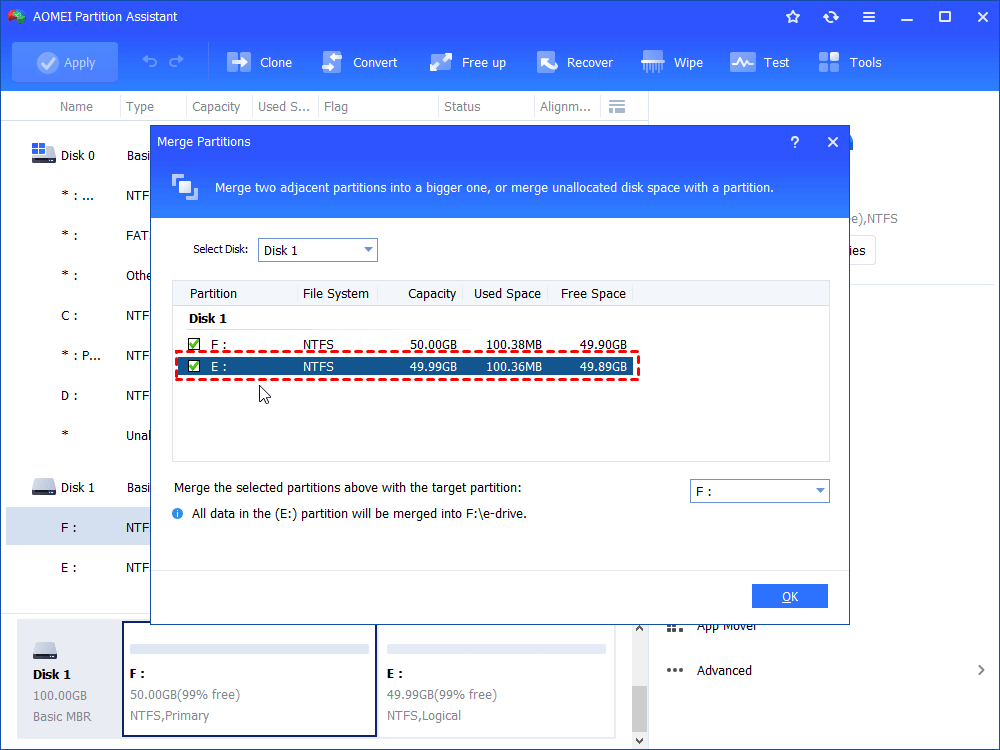
Task: Click the Partition column header in dialog
Action: 213,293
